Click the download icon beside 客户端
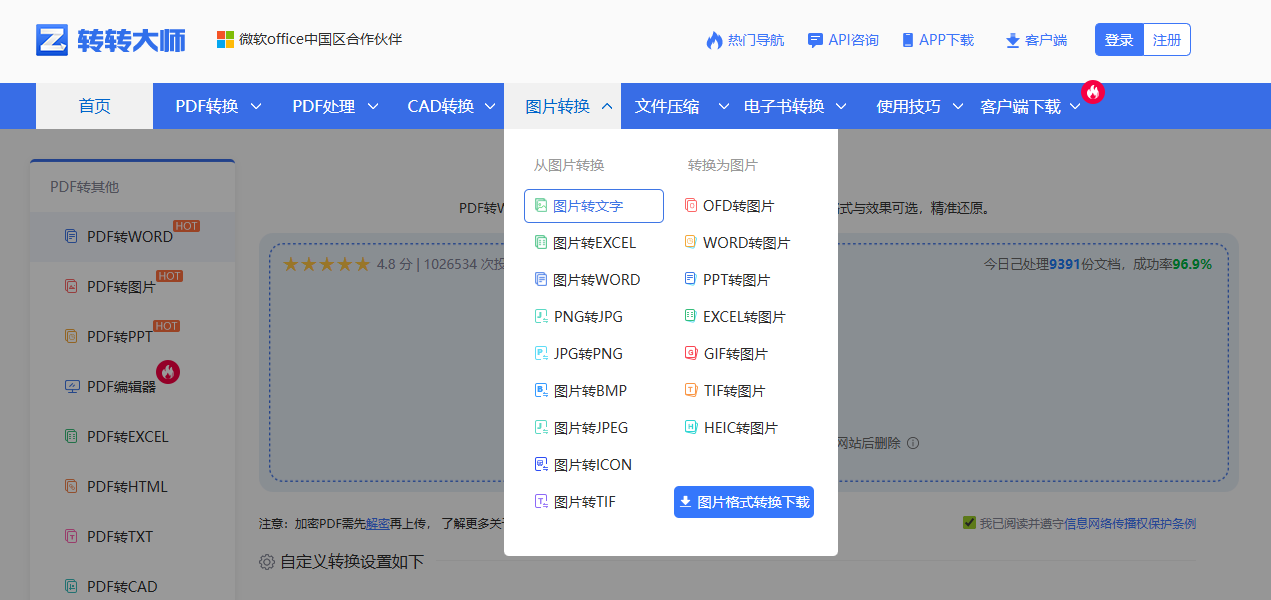Viewport: 1271px width, 600px height. (x=1012, y=40)
